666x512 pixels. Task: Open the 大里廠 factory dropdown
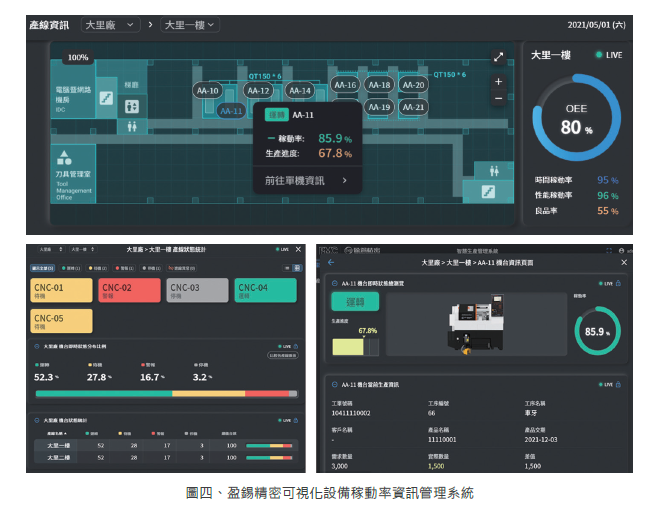pyautogui.click(x=110, y=25)
